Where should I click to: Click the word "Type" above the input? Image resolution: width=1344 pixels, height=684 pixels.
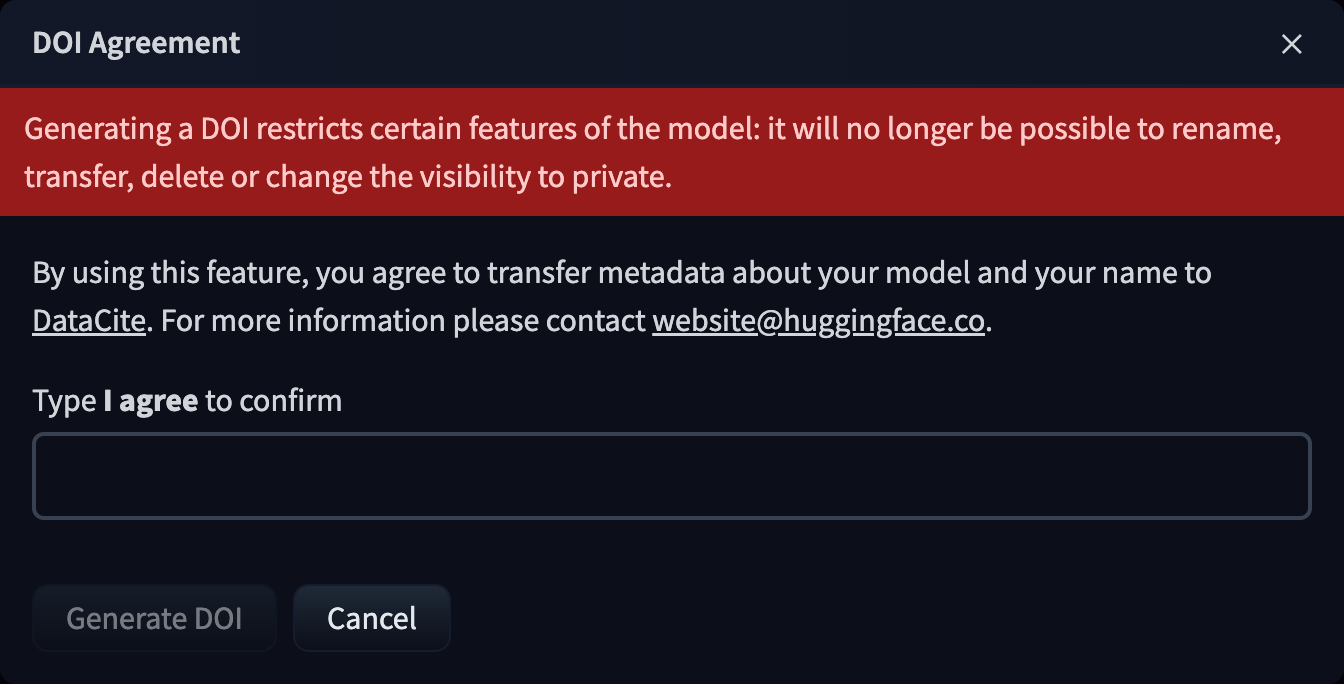point(64,401)
